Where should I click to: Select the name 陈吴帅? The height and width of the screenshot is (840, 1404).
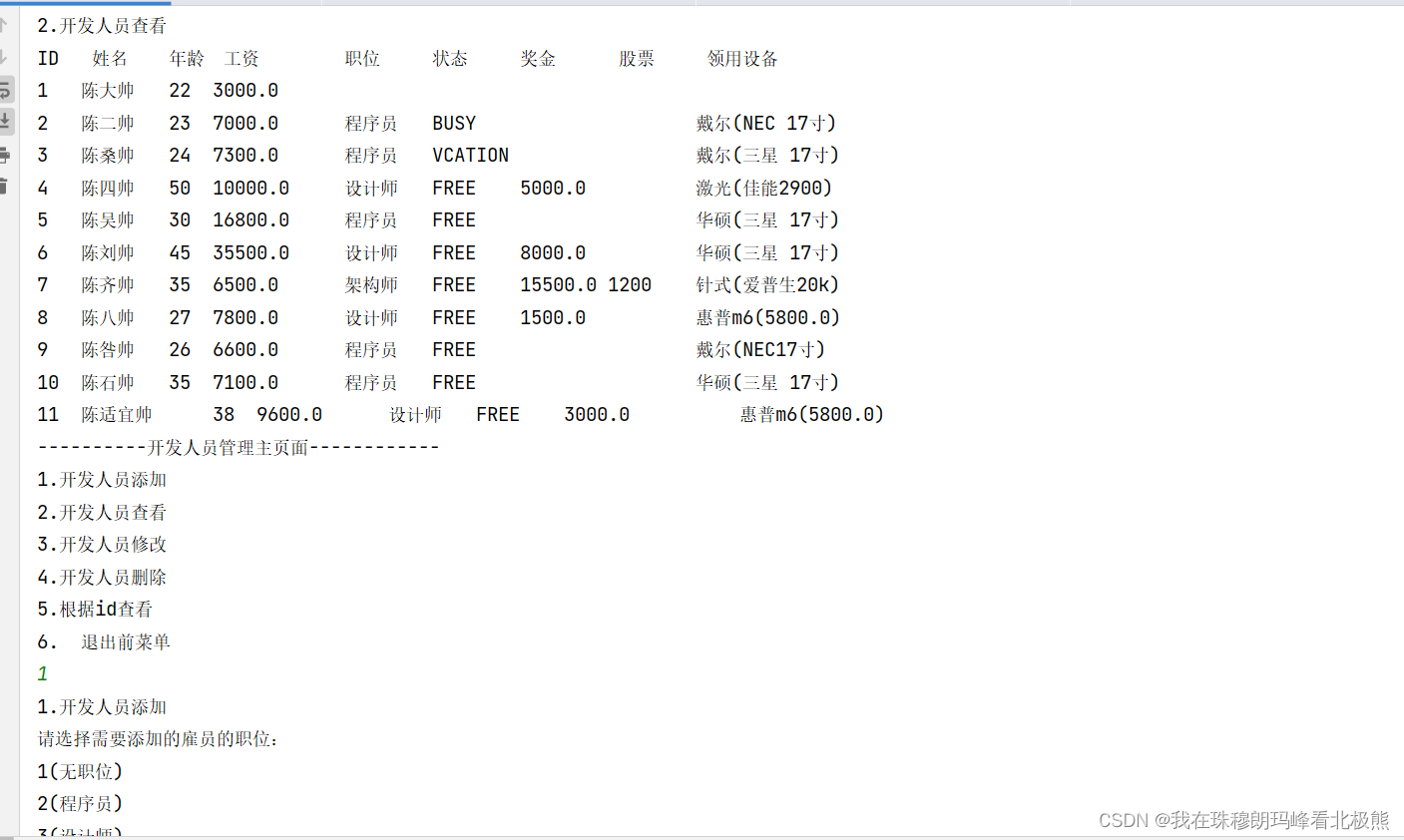[x=108, y=219]
